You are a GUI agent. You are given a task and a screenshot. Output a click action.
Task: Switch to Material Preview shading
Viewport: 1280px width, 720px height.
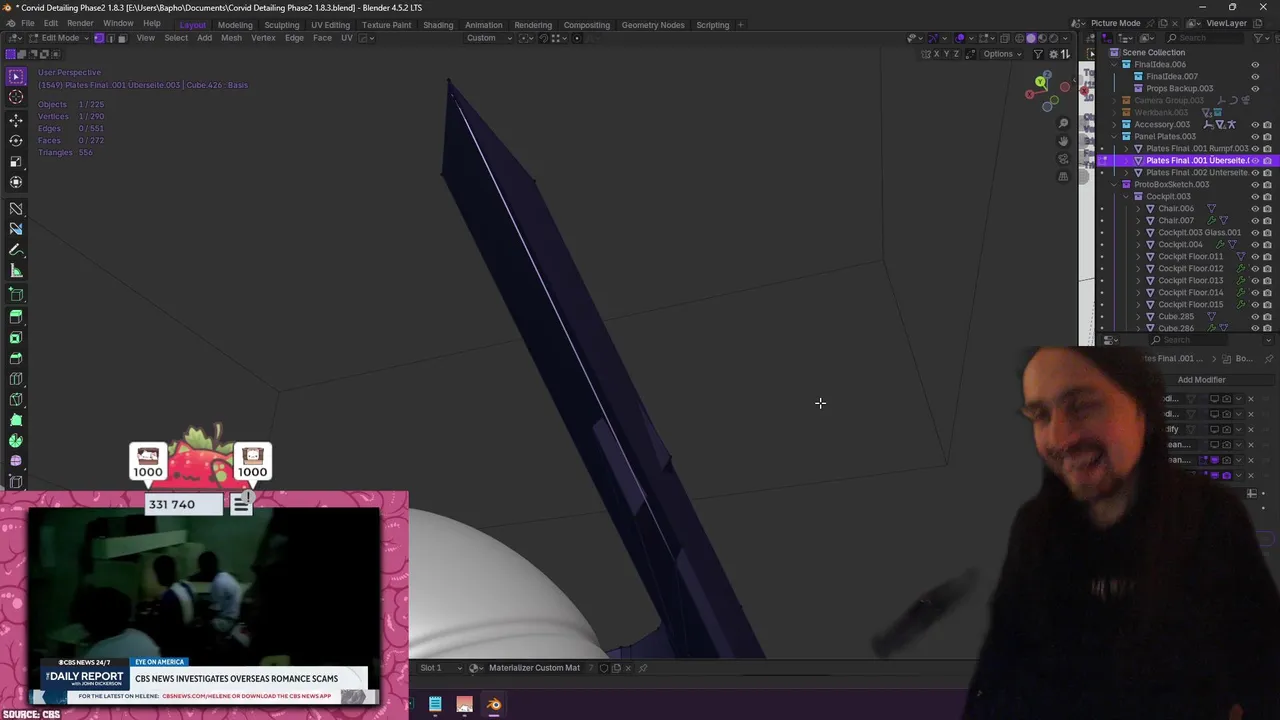pyautogui.click(x=1043, y=38)
